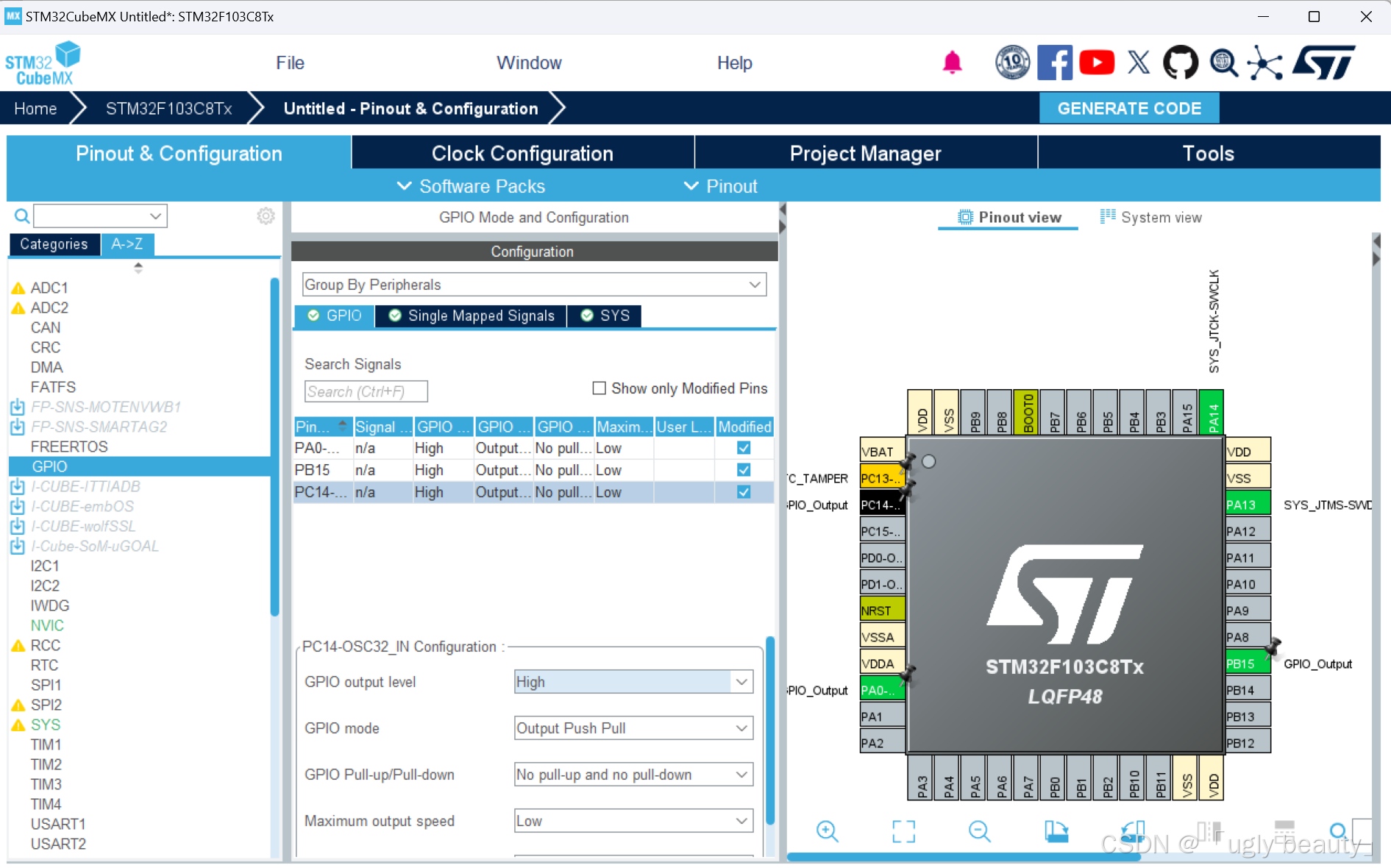Screen dimensions: 1391x868
Task: Expand the Pinout menu
Action: [721, 186]
